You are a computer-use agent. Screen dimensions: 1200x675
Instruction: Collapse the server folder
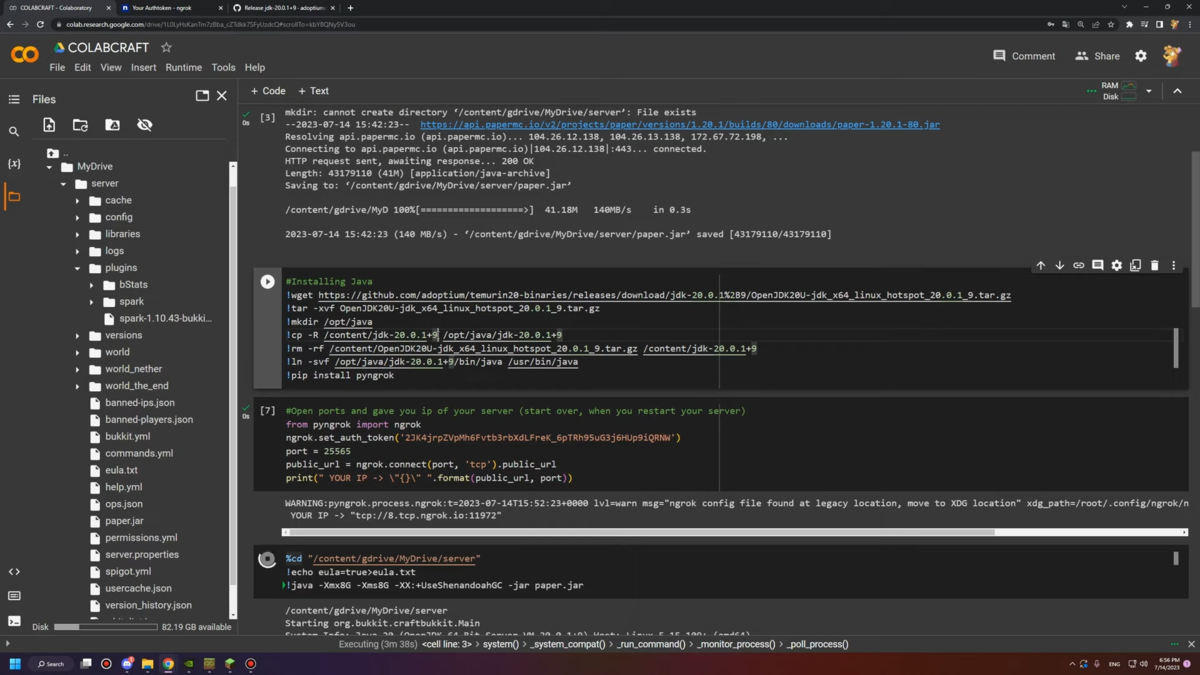pos(63,184)
